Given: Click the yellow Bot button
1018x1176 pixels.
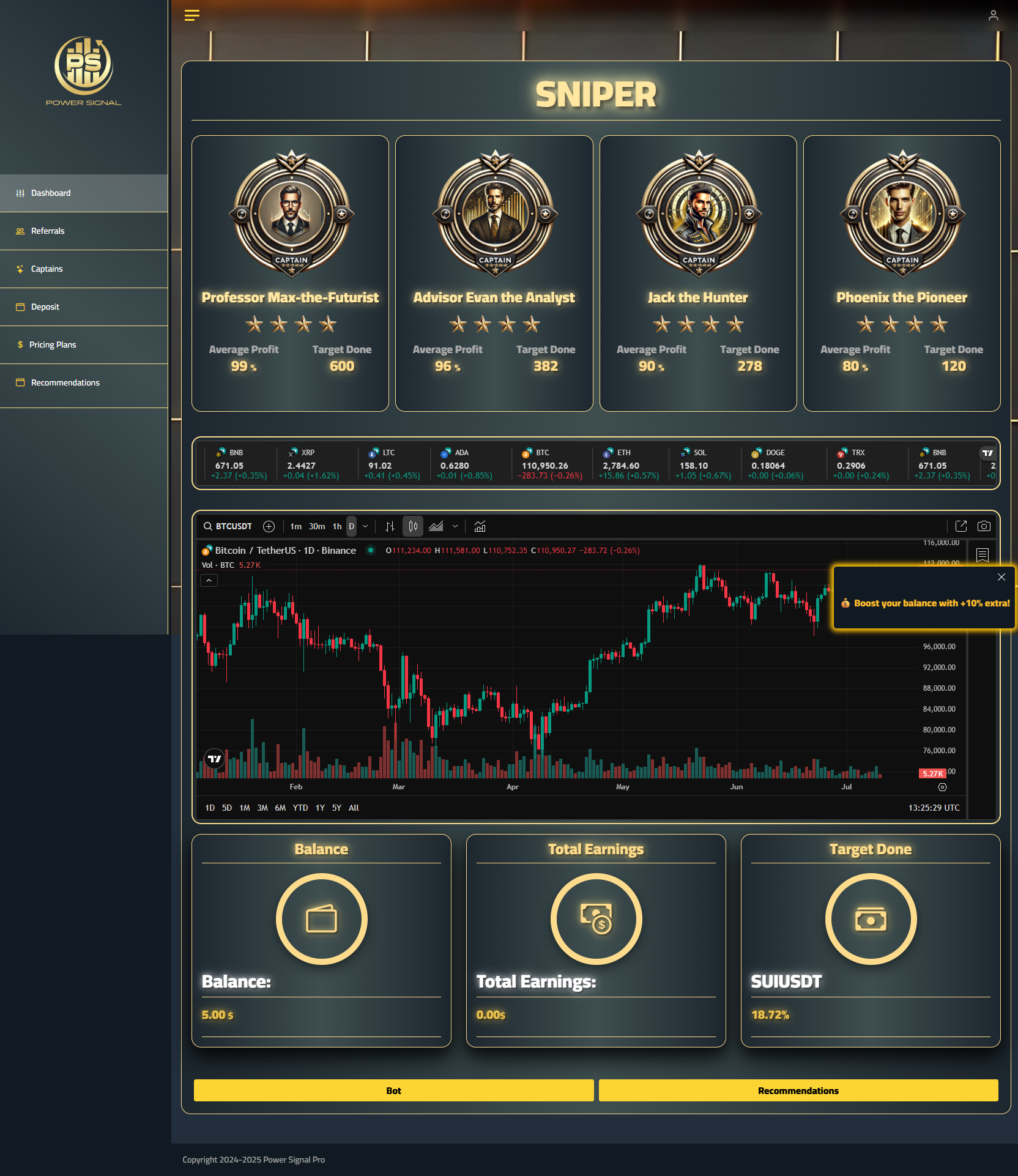Looking at the screenshot, I should tap(393, 1090).
